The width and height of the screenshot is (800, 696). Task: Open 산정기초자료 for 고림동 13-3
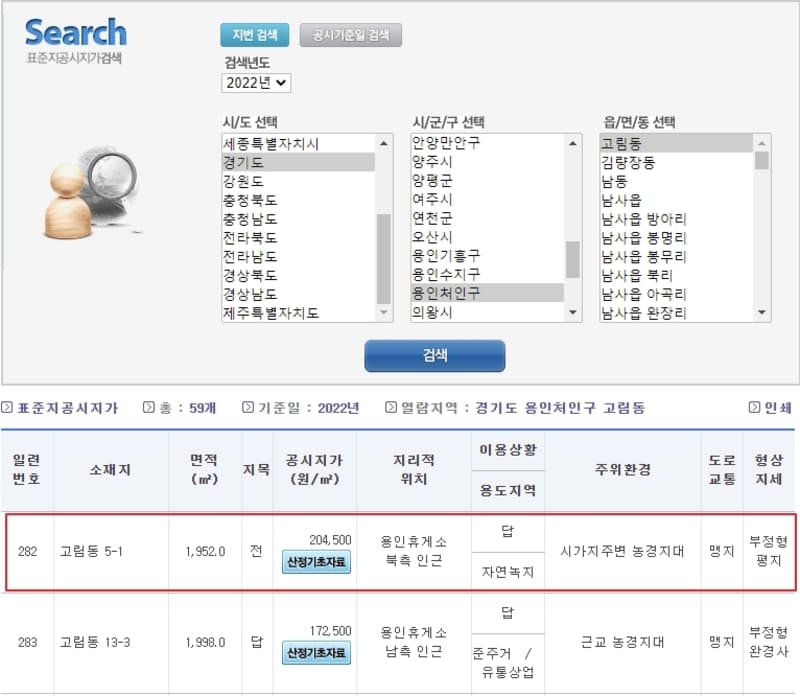click(x=316, y=653)
